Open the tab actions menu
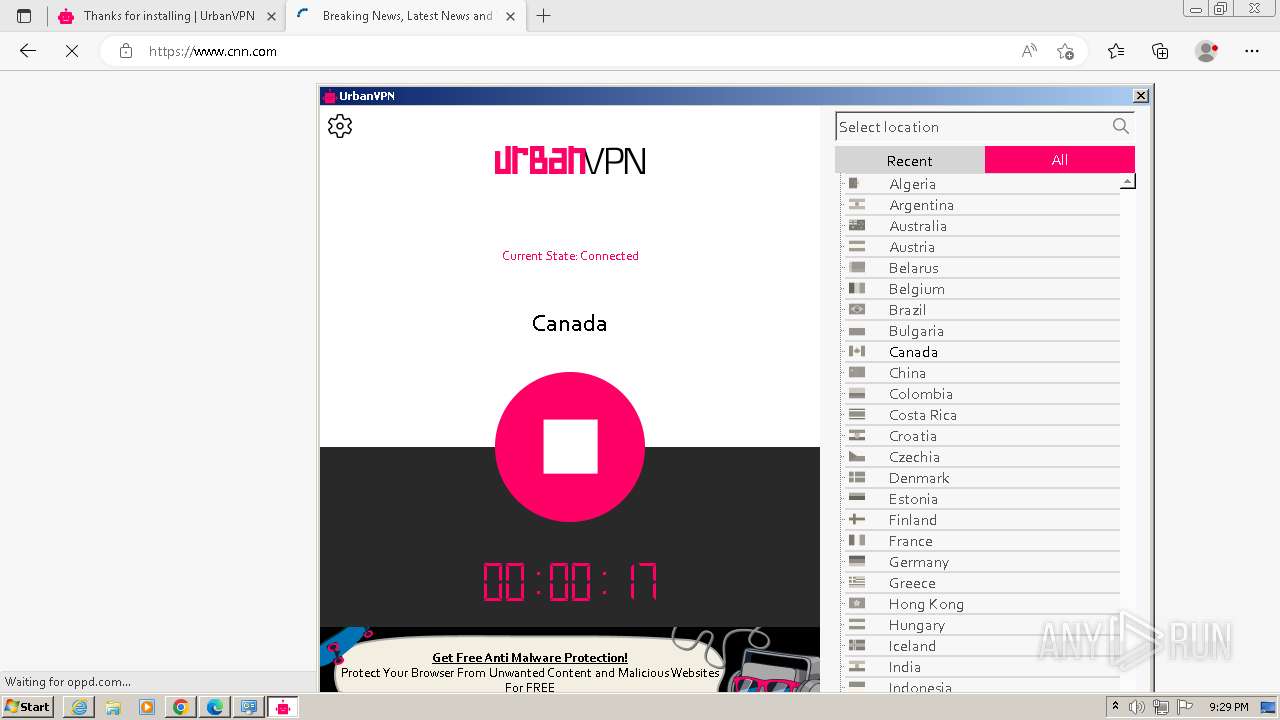Screen dimensions: 1280x720 click(24, 16)
